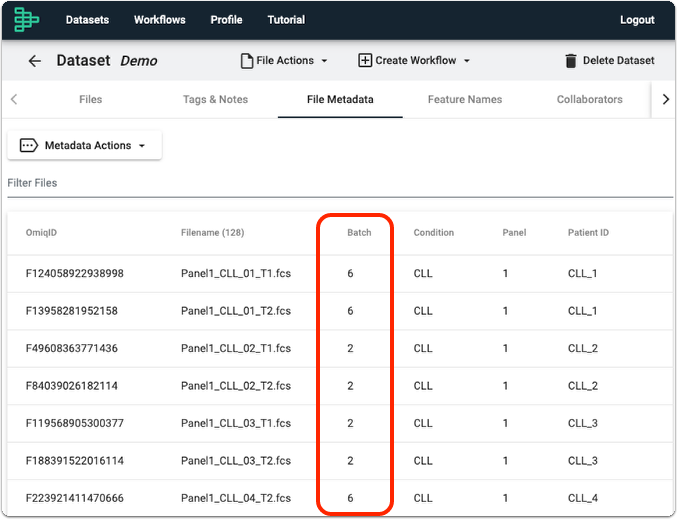Image resolution: width=677 pixels, height=519 pixels.
Task: Click the Create Workflow plus icon
Action: pos(364,60)
